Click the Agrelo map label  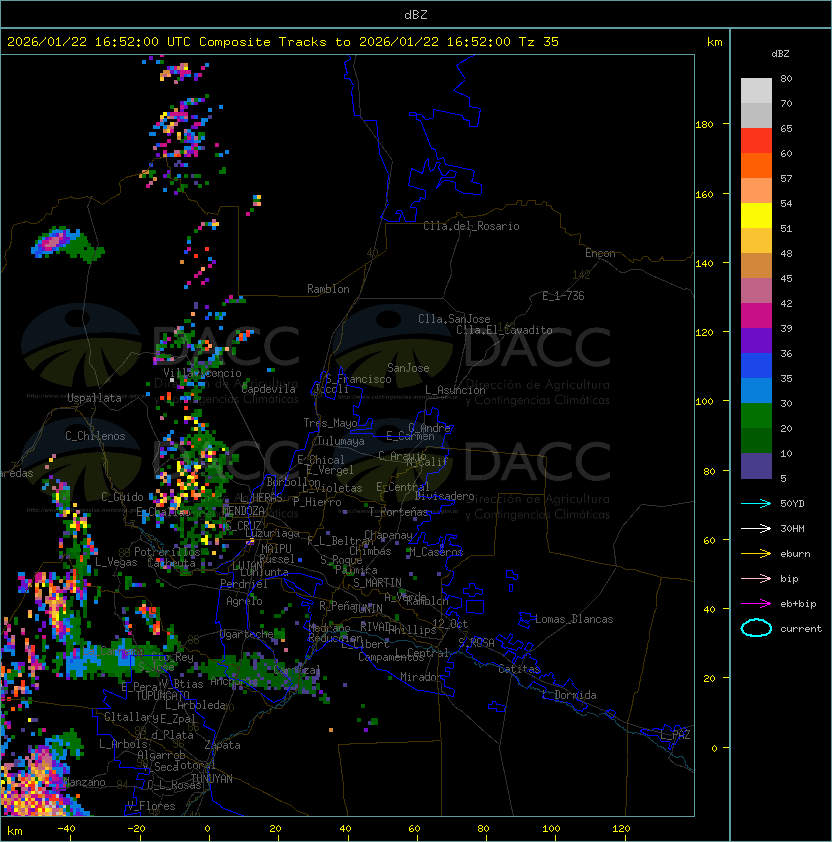point(244,601)
